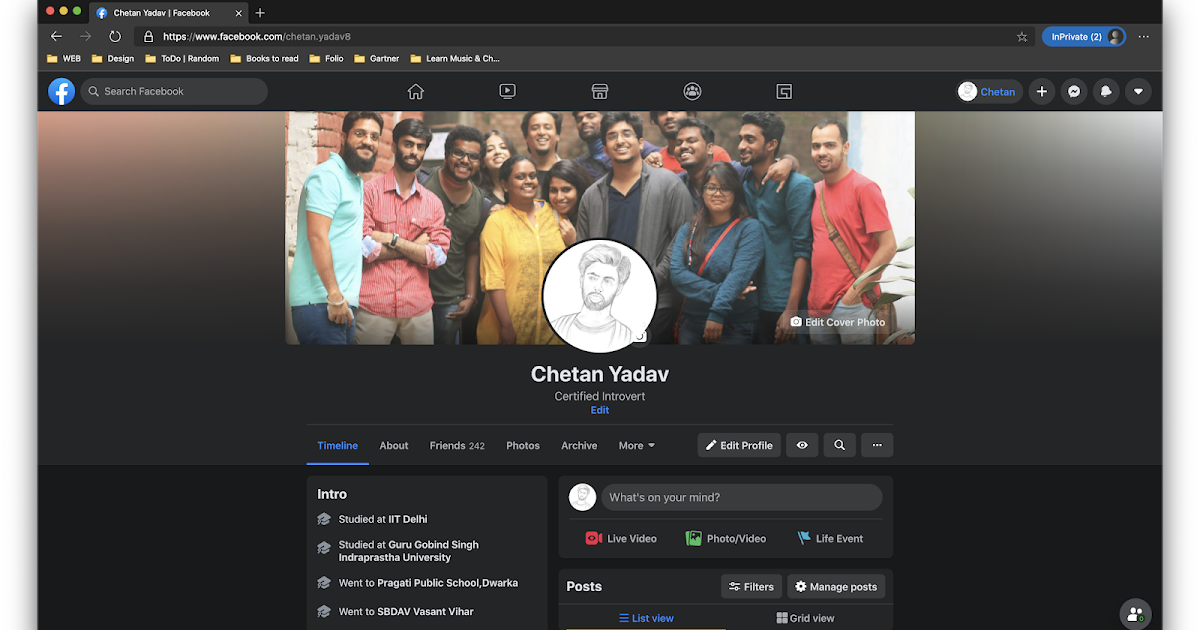1200x630 pixels.
Task: Go forward in browser
Action: coord(85,36)
